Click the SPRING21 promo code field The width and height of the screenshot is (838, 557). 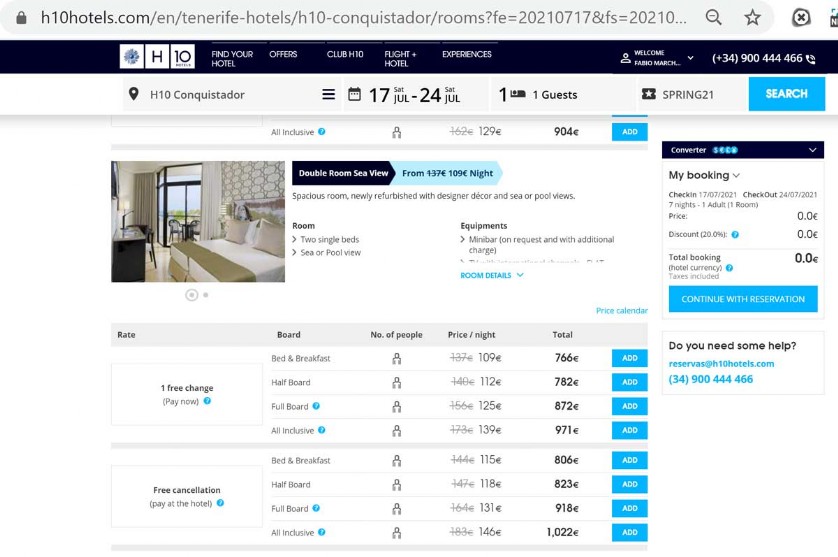692,95
